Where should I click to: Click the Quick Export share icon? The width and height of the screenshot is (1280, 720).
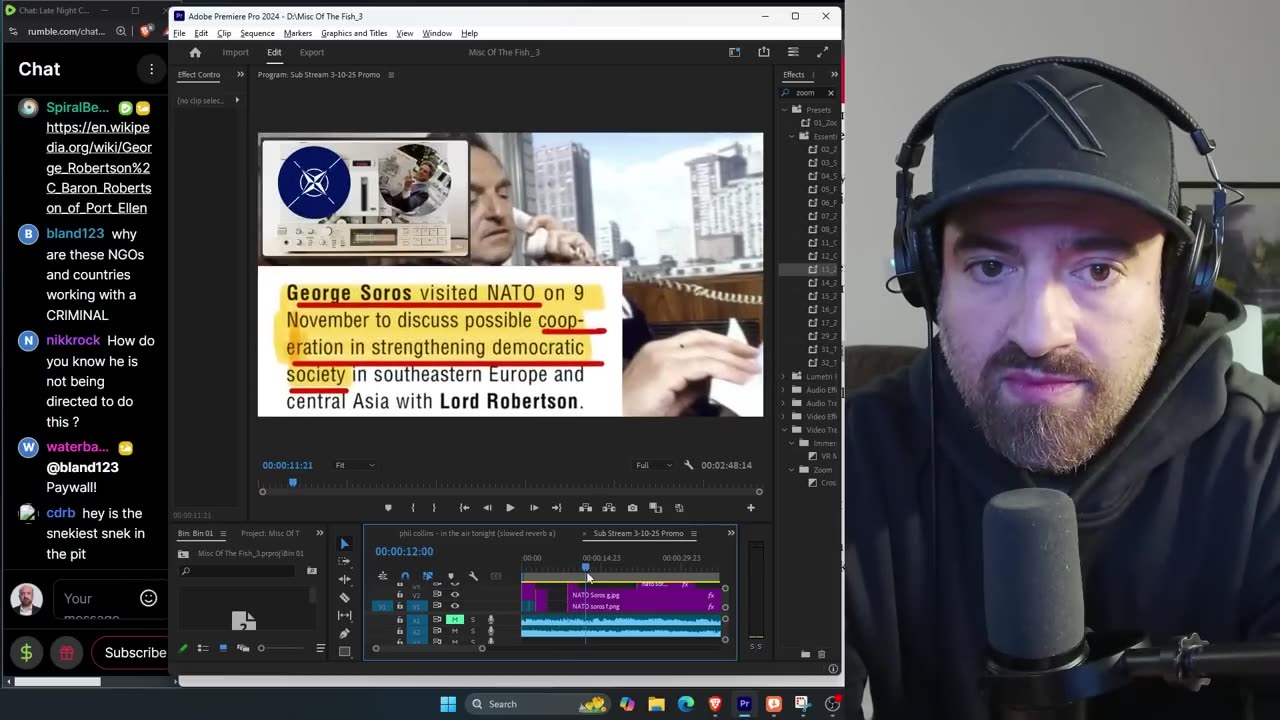[x=764, y=52]
